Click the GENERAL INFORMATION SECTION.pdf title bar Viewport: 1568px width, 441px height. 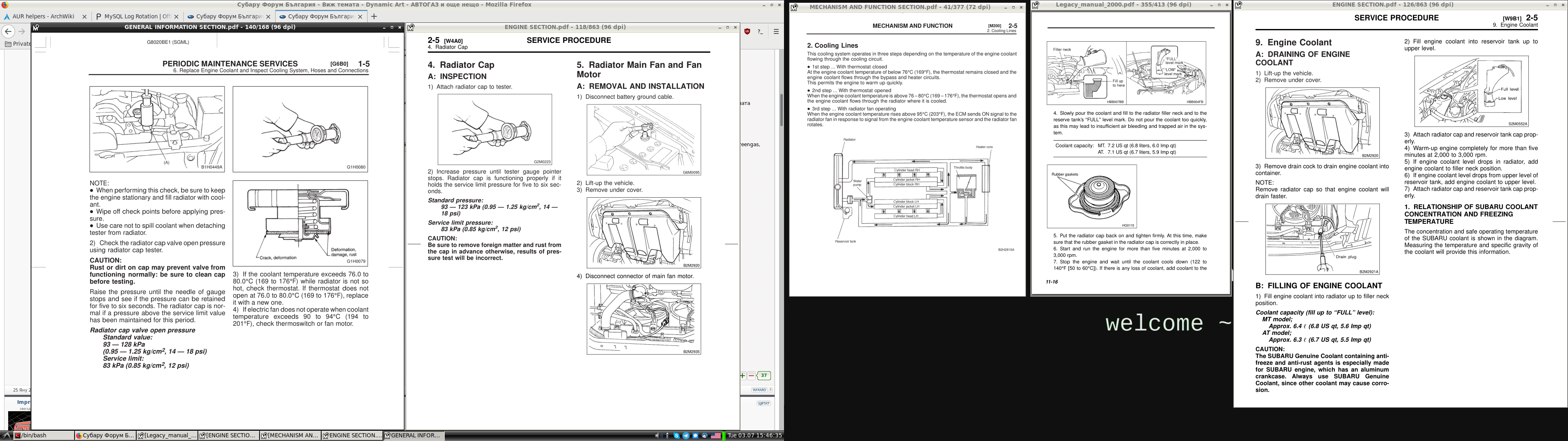tap(210, 27)
